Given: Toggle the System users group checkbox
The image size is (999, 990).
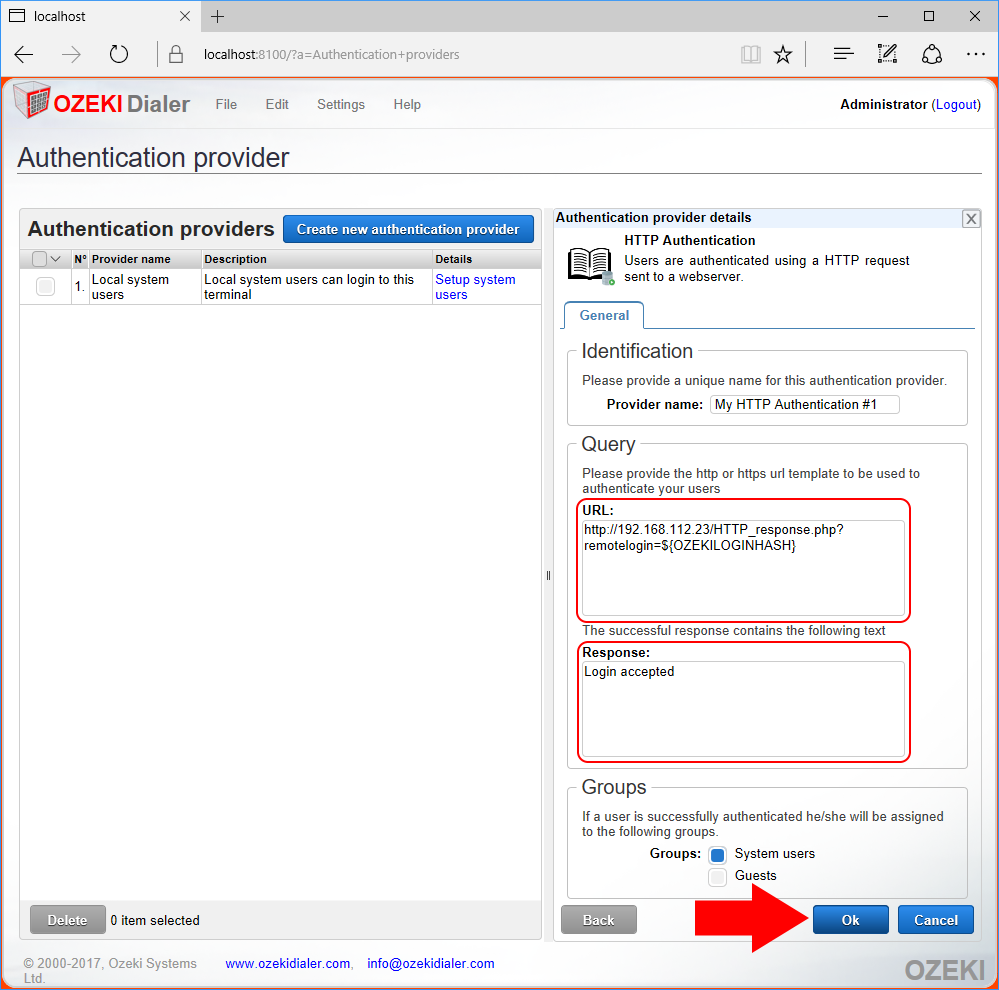Looking at the screenshot, I should pos(717,855).
